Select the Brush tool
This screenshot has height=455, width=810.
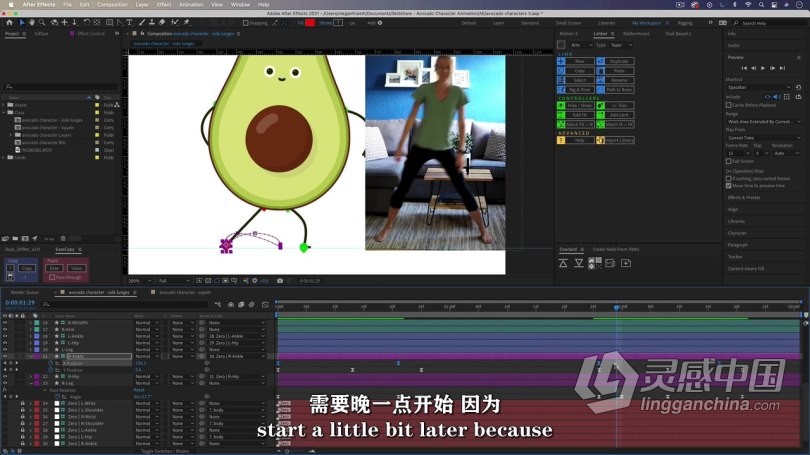[142, 23]
